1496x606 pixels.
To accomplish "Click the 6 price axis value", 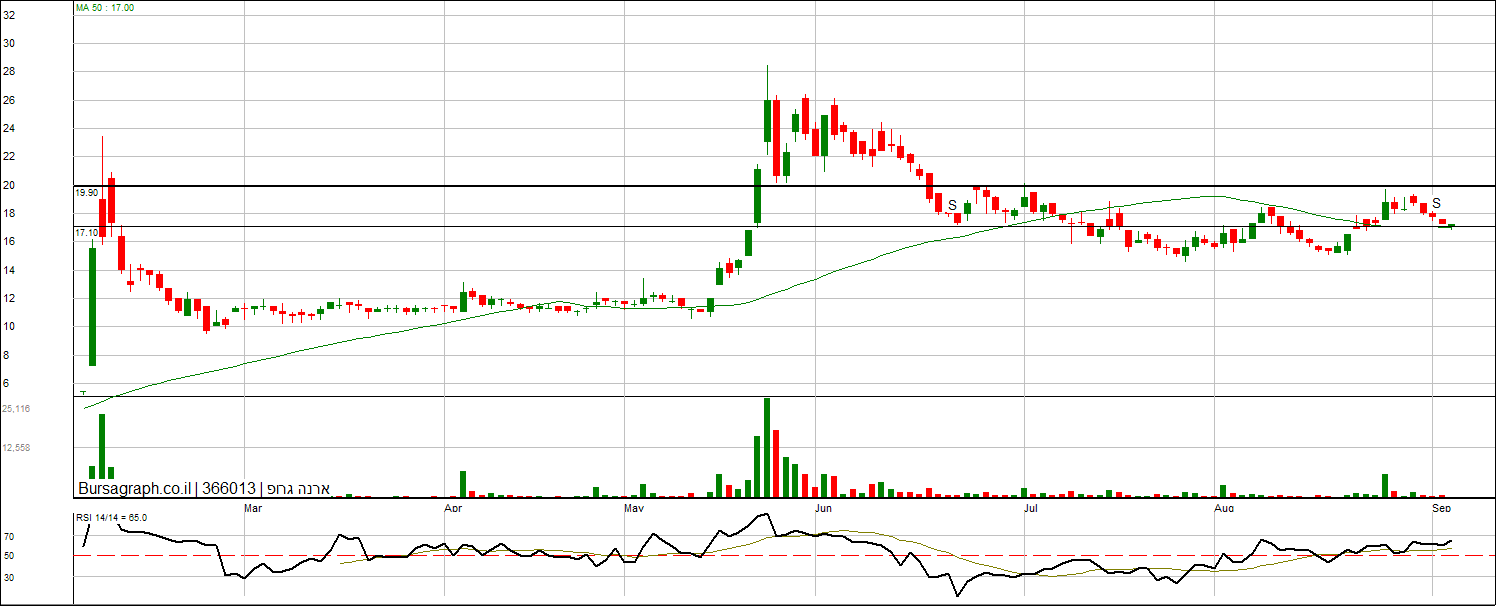I will coord(6,383).
